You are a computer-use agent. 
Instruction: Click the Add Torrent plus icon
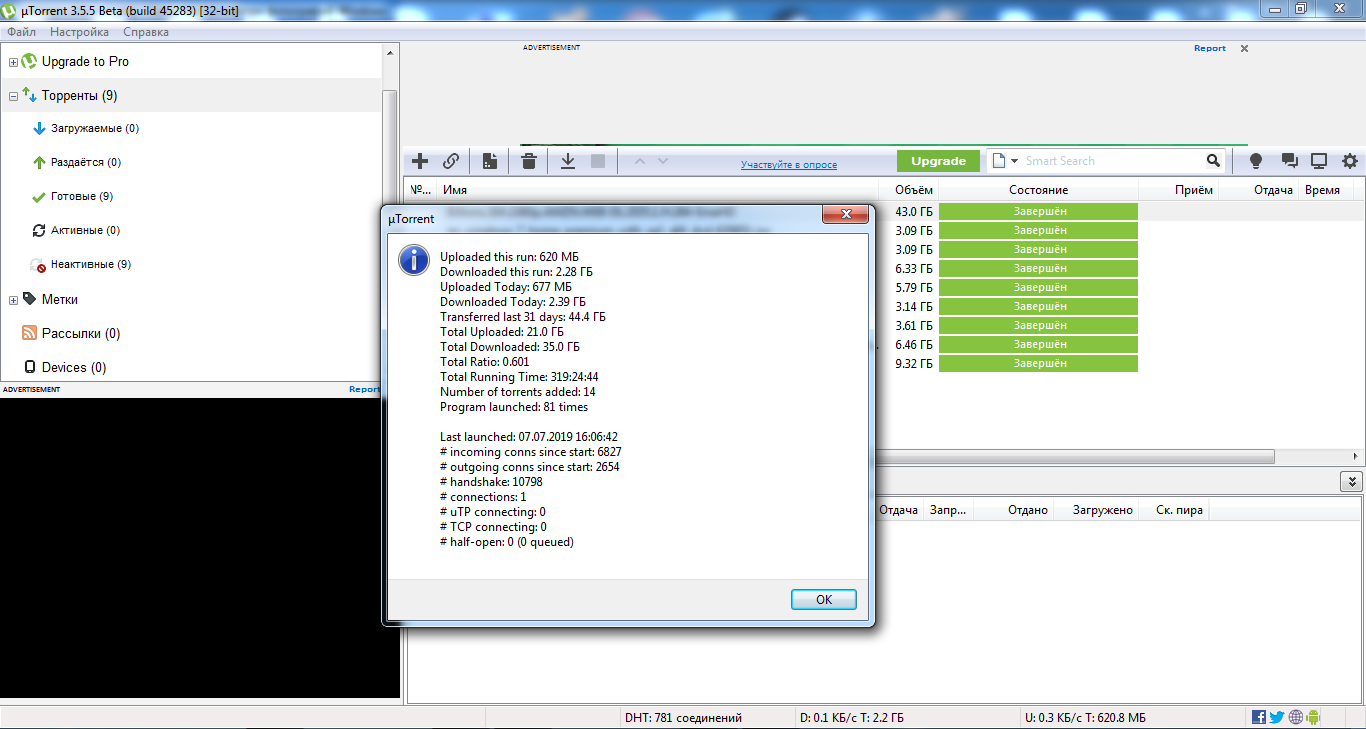pyautogui.click(x=420, y=161)
